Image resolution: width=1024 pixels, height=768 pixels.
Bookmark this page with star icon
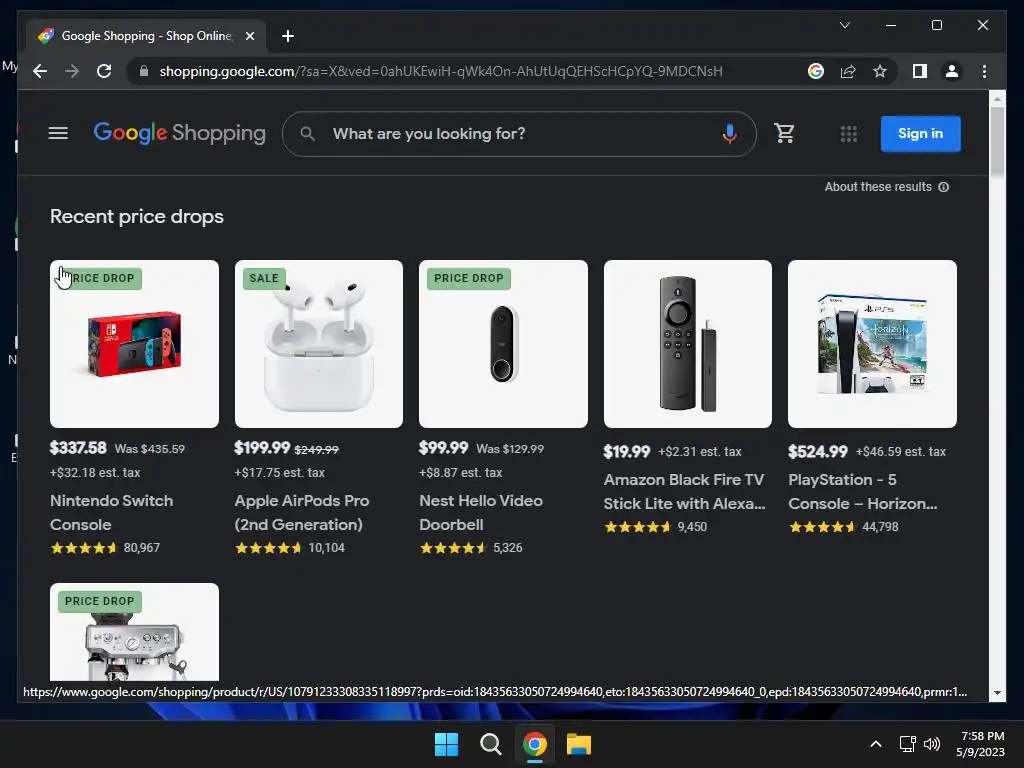point(880,71)
